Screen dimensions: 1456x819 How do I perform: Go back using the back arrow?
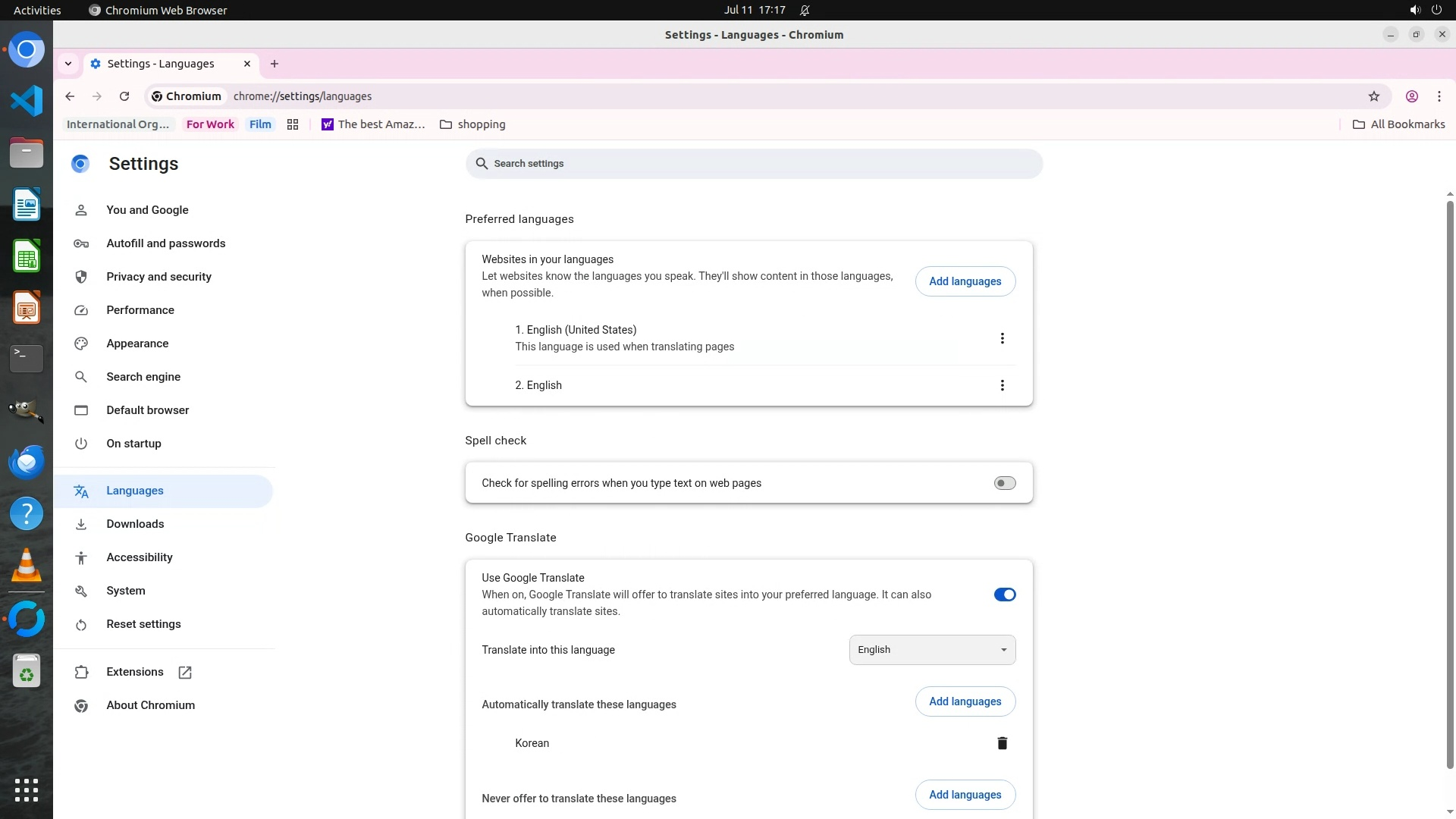pos(70,96)
